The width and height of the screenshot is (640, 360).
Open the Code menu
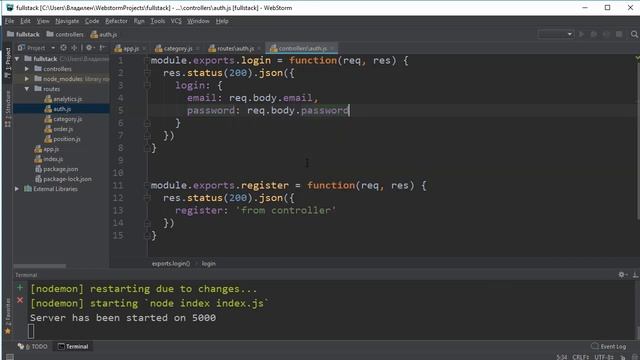[92, 21]
